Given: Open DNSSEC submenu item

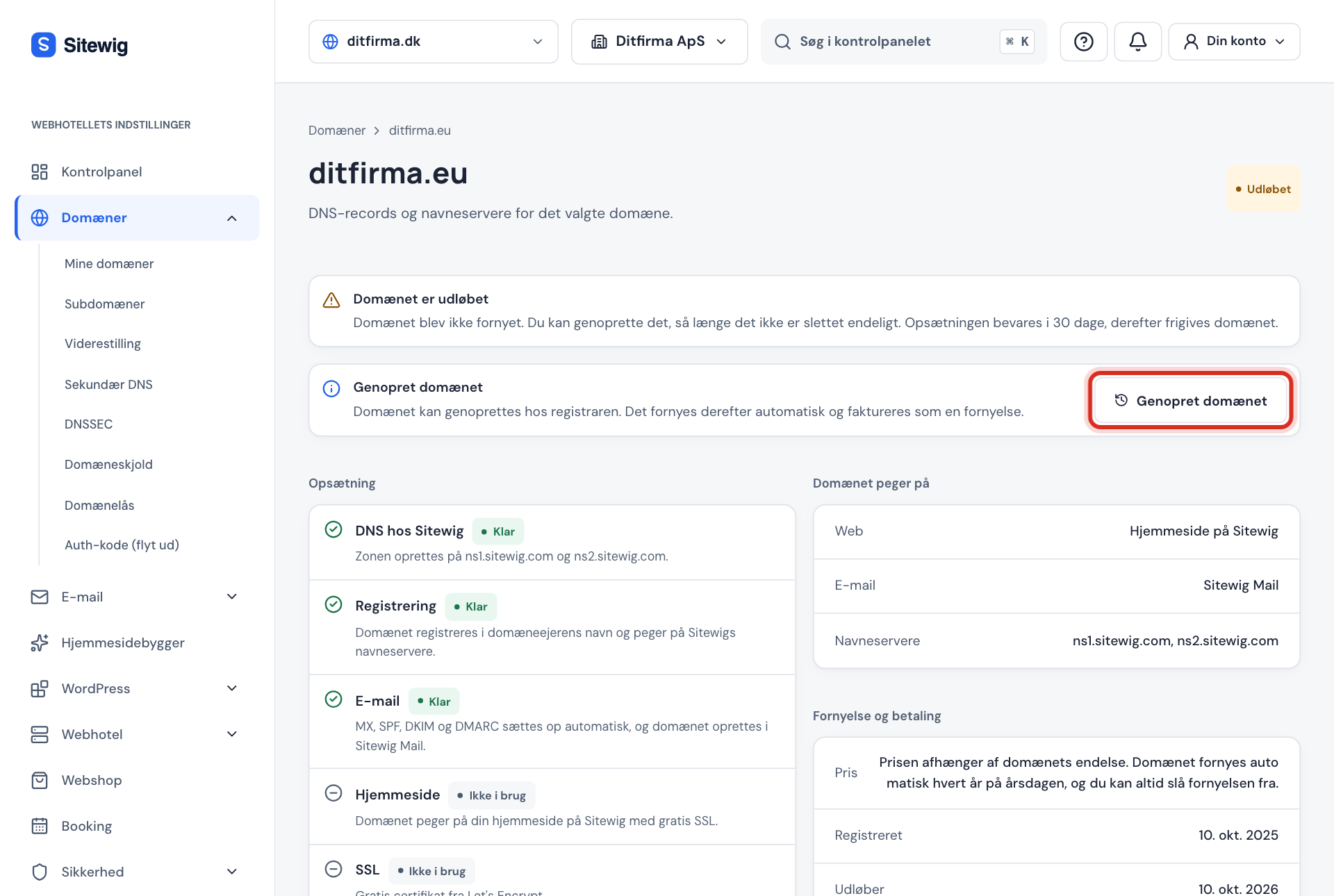Looking at the screenshot, I should (x=88, y=424).
